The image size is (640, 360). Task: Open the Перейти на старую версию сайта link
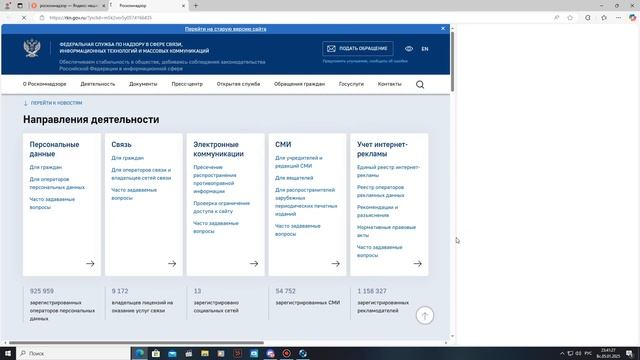(x=225, y=29)
